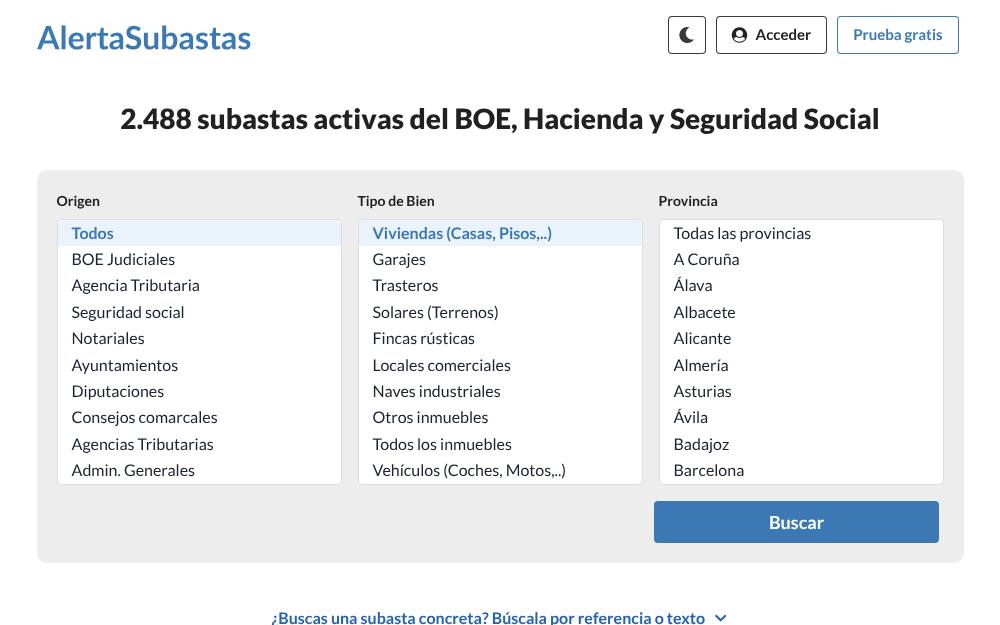Pick Otros inmuebles asset type
1000x625 pixels.
point(500,418)
